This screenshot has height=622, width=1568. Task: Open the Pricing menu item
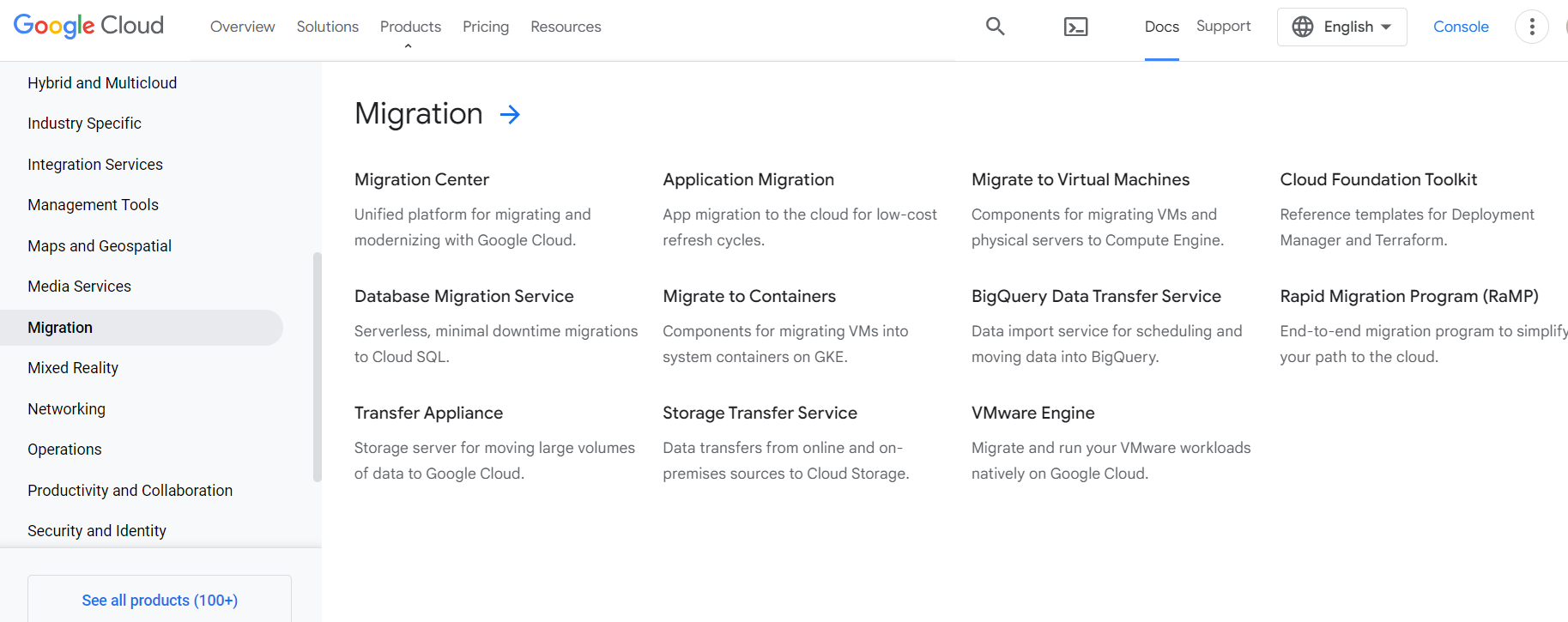tap(486, 27)
